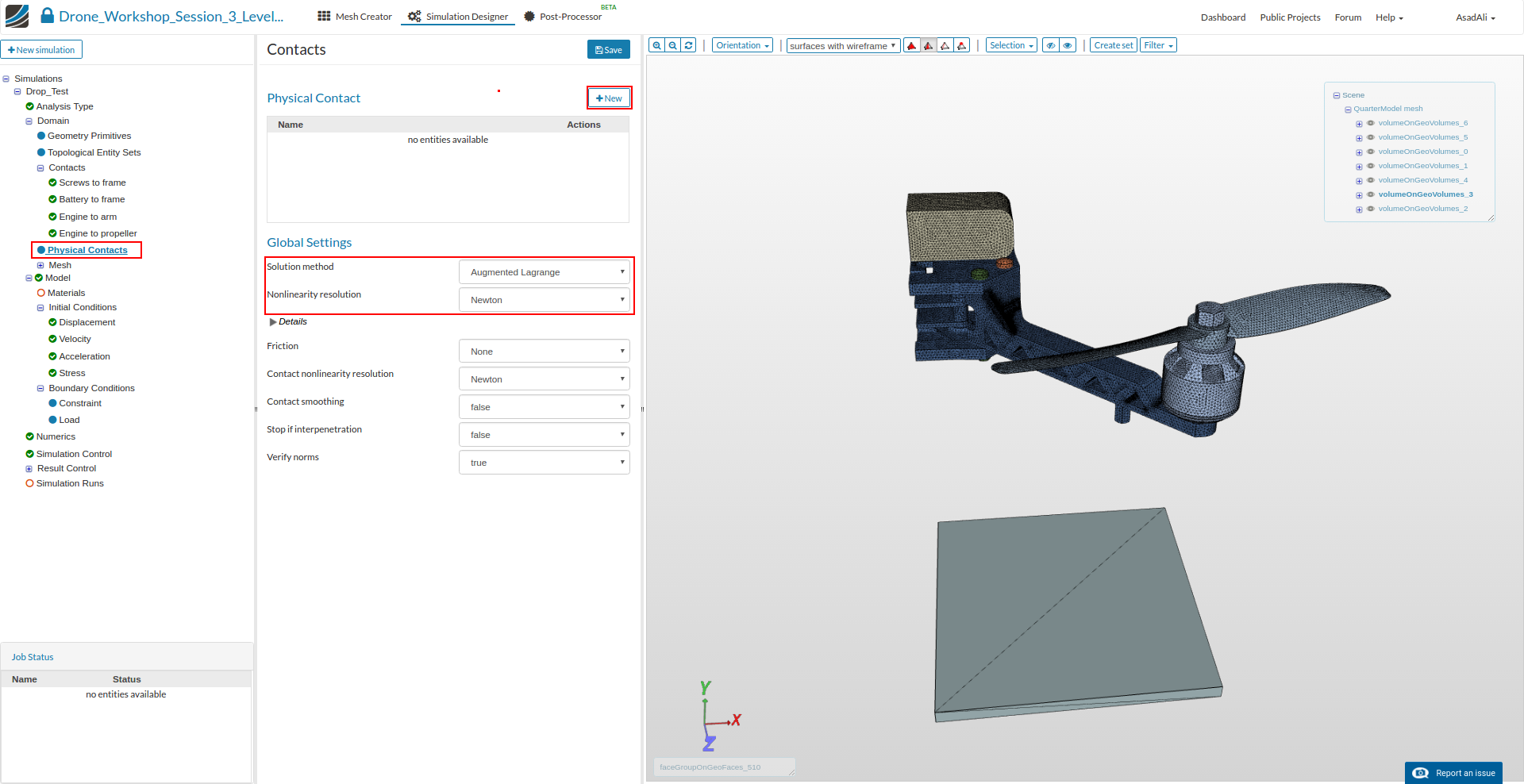Click the New simulation button
This screenshot has height=784, width=1524.
(x=41, y=50)
